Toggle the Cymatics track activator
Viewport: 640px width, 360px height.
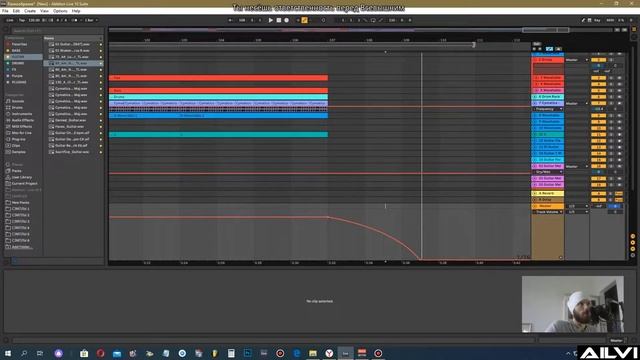pyautogui.click(x=598, y=103)
